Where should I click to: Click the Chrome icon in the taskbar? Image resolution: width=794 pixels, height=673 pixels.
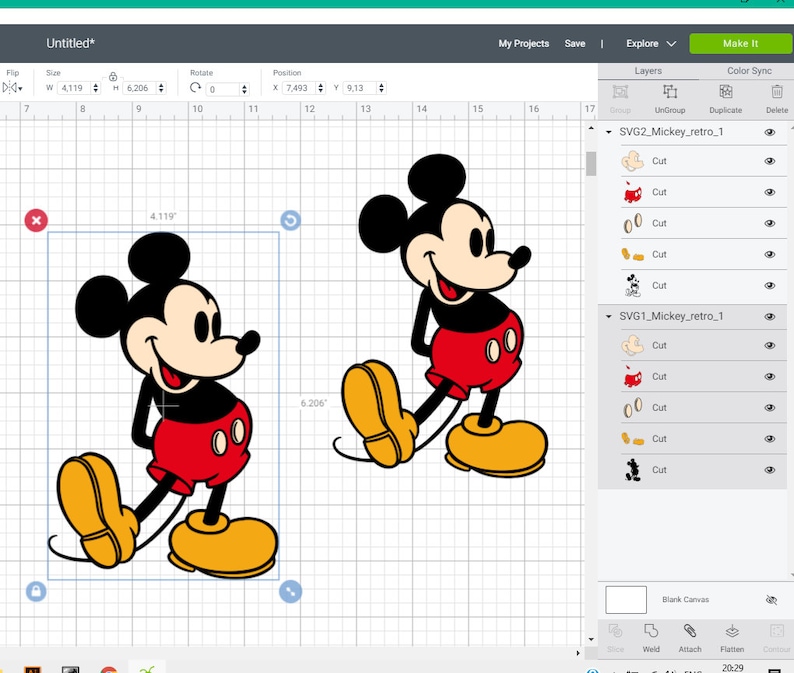point(108,669)
